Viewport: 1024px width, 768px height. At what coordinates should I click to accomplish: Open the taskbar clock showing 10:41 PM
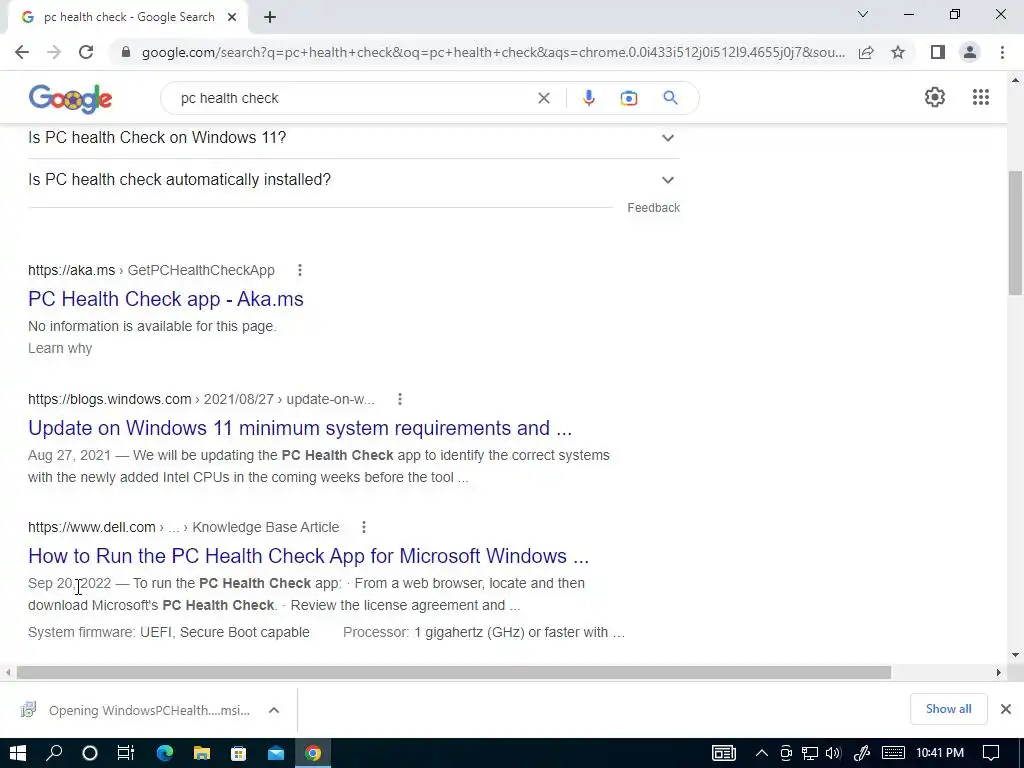[940, 753]
